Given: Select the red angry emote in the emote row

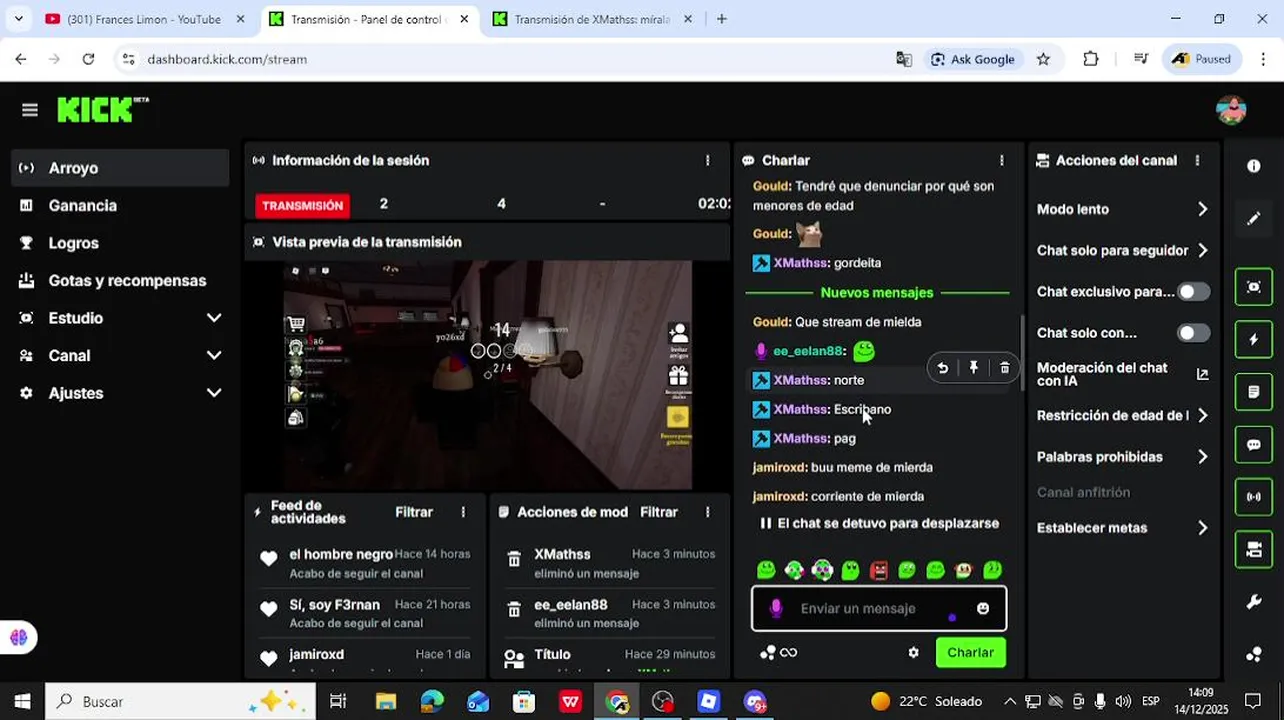Looking at the screenshot, I should coord(879,570).
